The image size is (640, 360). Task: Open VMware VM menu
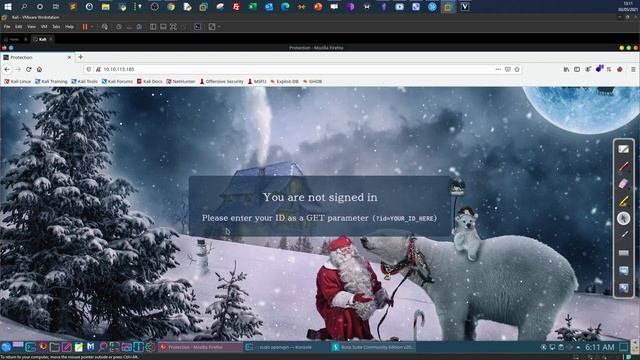(x=44, y=27)
